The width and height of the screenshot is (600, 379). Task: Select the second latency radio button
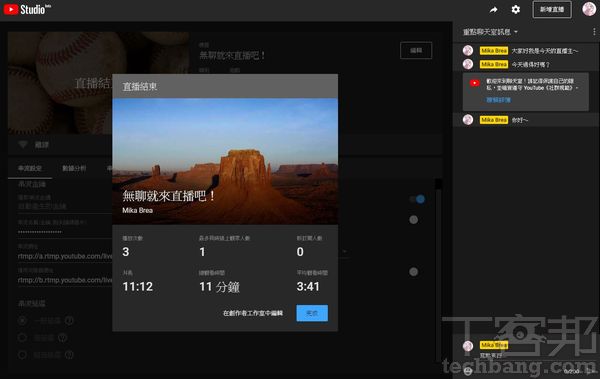coord(23,338)
